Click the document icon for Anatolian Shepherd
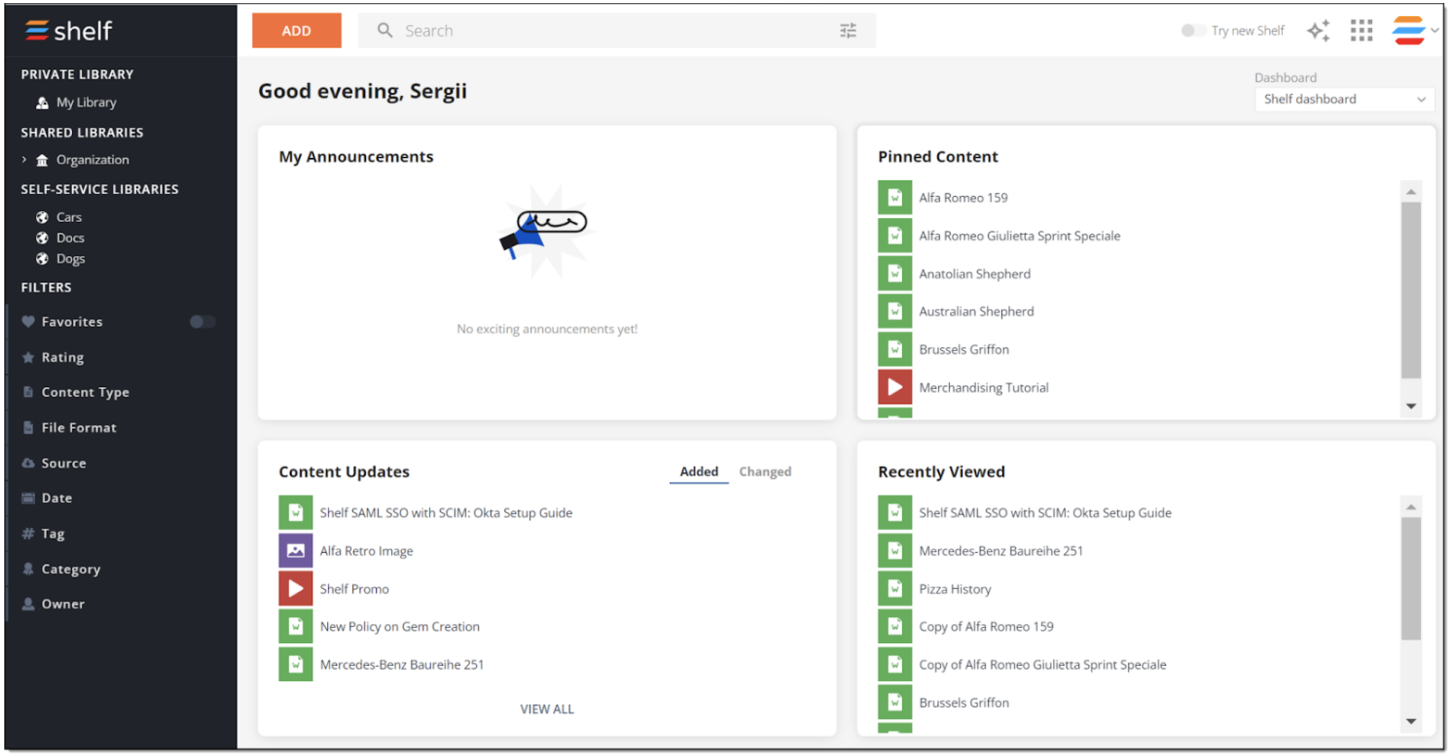Screen dimensions: 1450x756 (895, 273)
